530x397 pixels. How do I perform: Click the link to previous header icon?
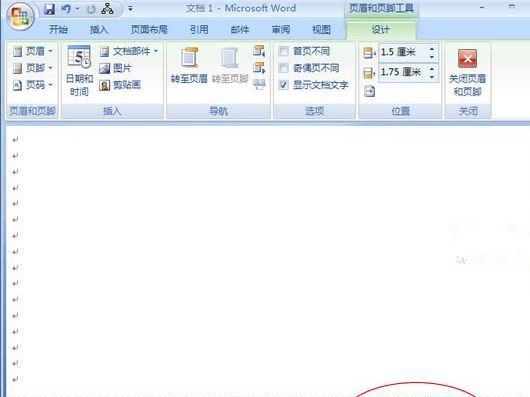(259, 84)
